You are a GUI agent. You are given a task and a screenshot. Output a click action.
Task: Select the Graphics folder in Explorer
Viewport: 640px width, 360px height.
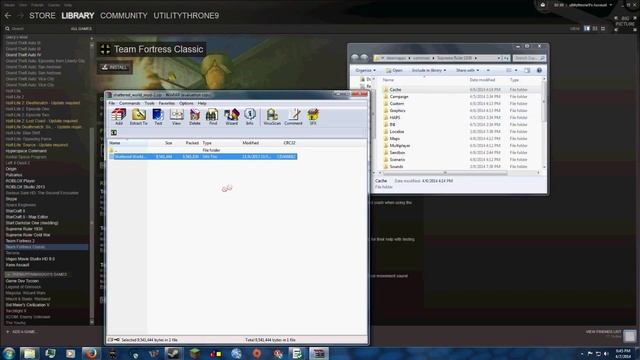pos(397,111)
